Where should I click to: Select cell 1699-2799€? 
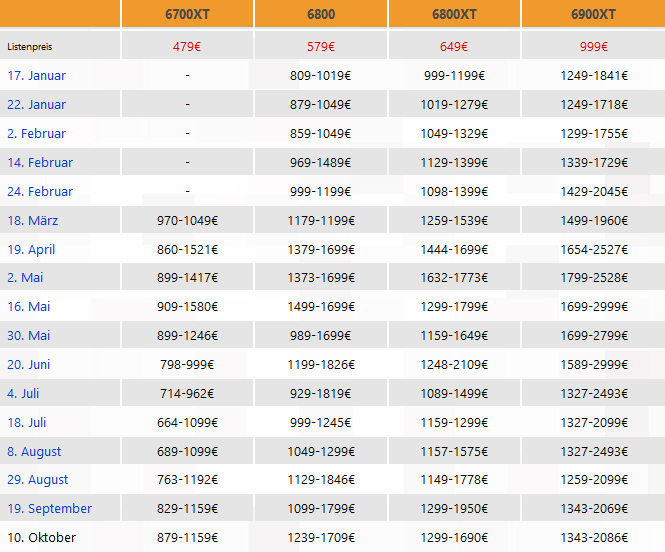[594, 335]
